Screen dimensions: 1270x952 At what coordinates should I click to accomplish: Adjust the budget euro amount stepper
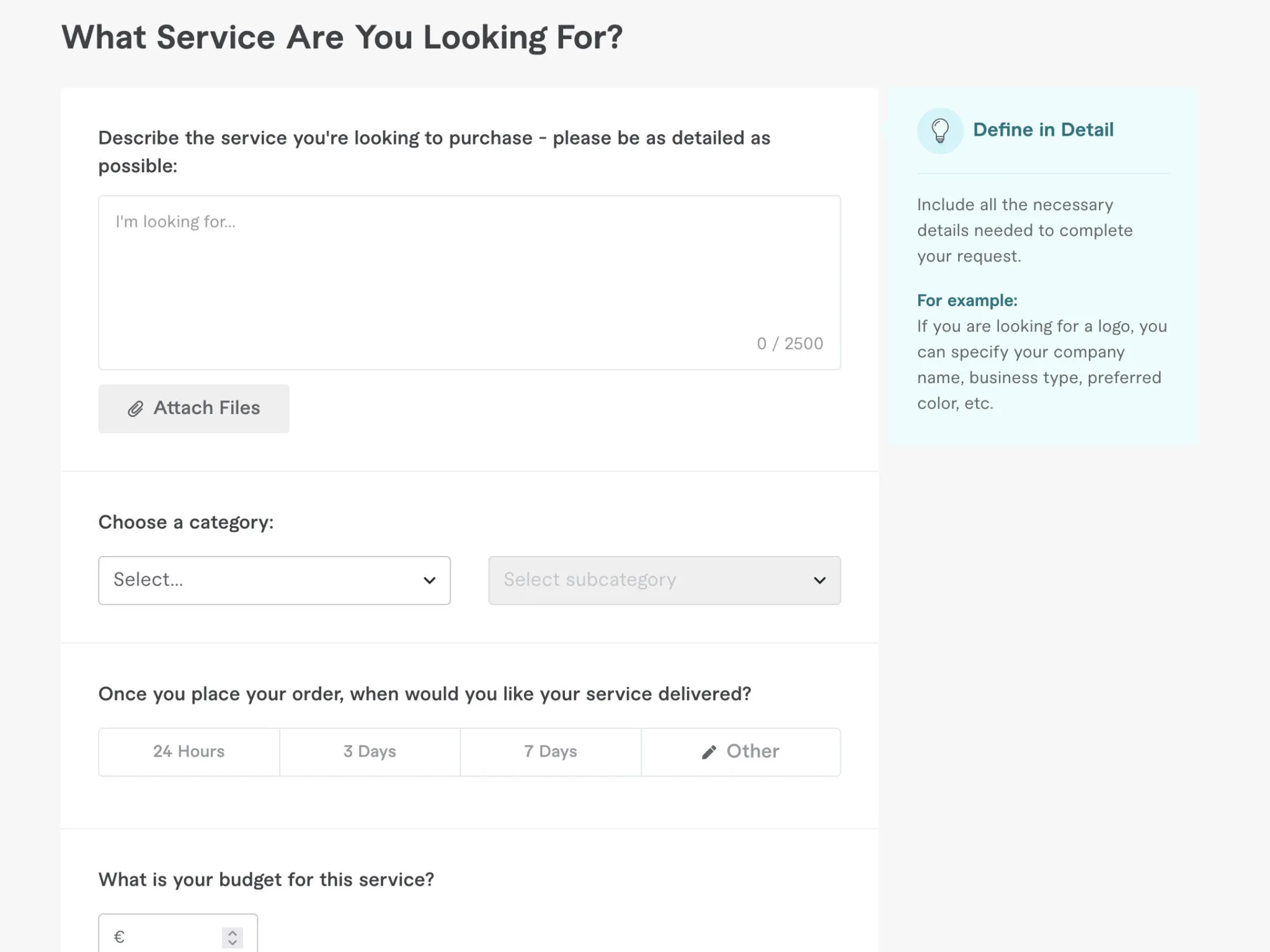pos(232,937)
